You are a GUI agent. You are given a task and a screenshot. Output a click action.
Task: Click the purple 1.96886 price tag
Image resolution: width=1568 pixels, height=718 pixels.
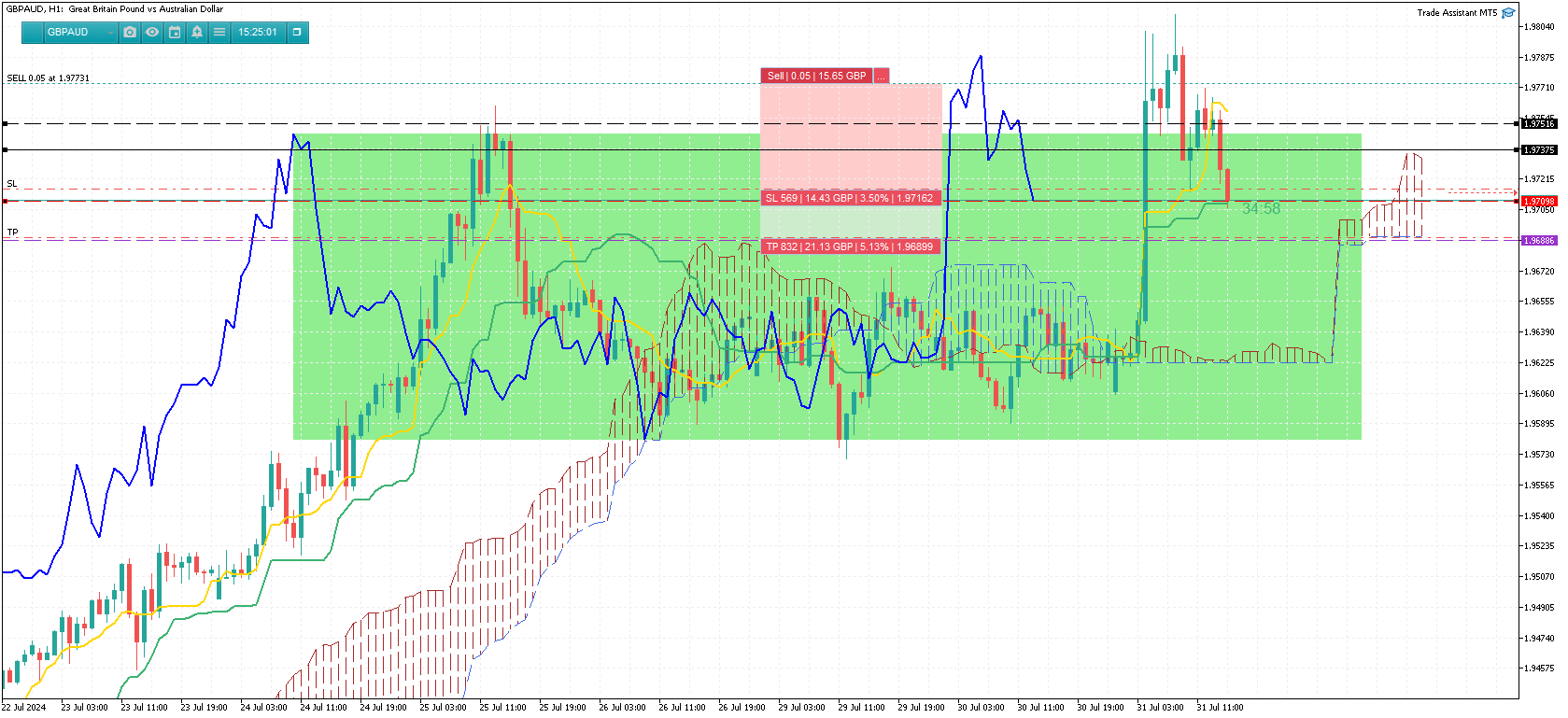pos(1539,240)
